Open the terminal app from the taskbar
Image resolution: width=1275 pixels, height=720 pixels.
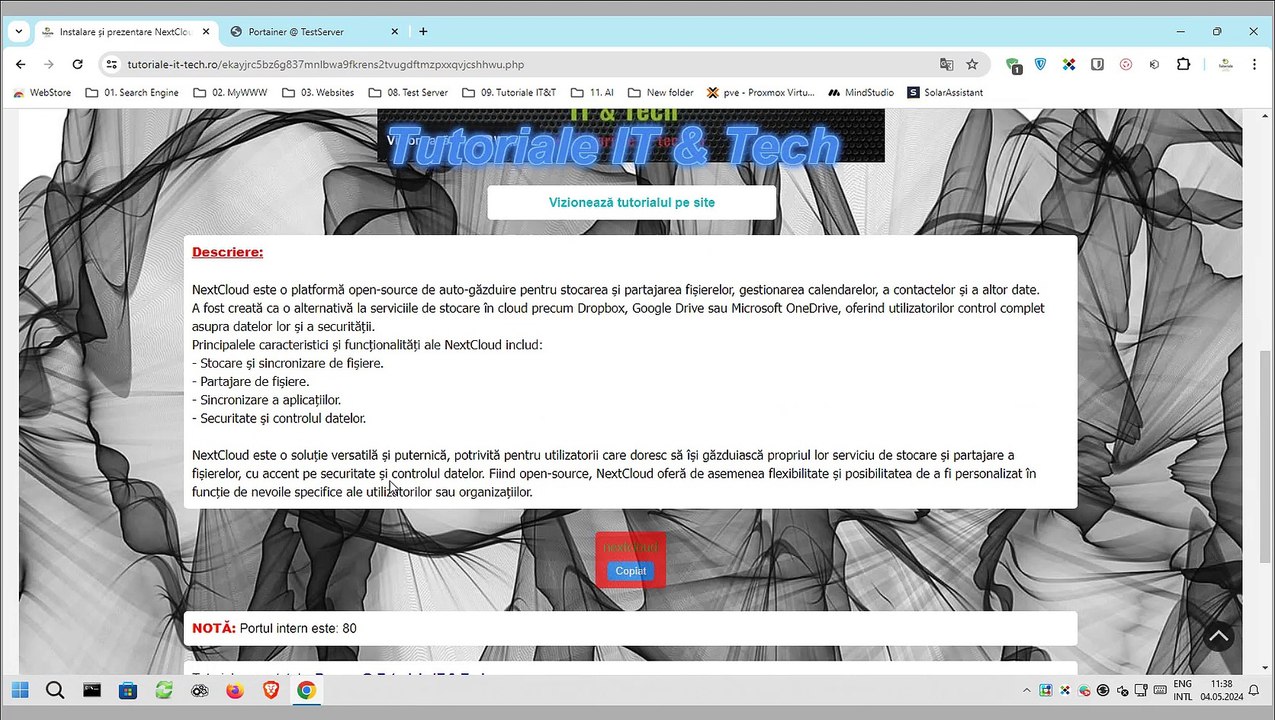(91, 690)
